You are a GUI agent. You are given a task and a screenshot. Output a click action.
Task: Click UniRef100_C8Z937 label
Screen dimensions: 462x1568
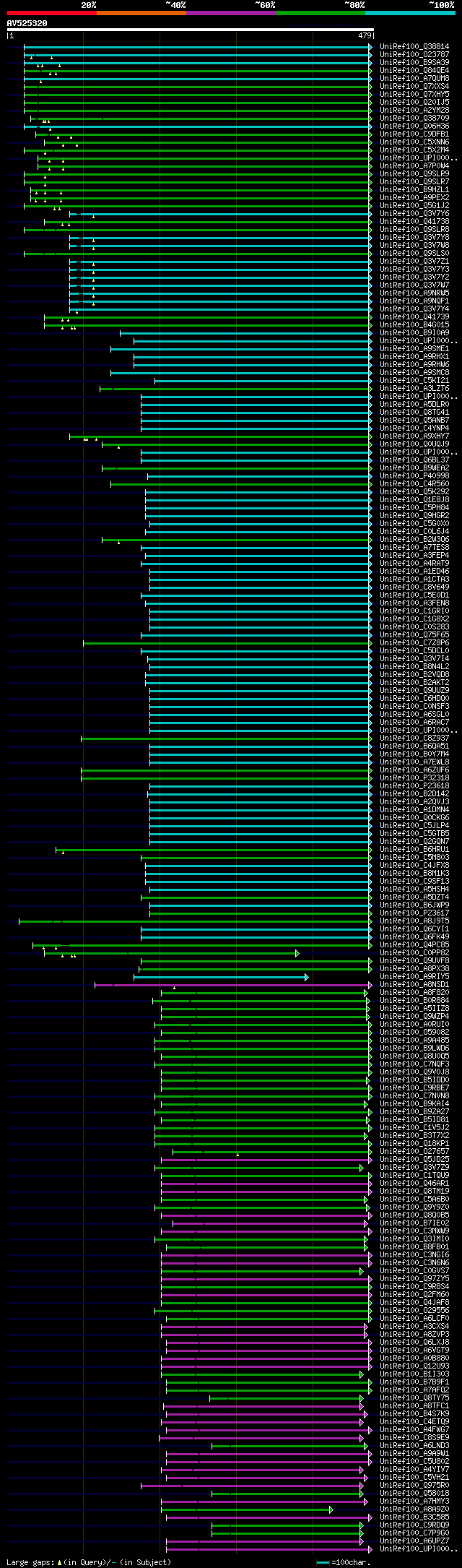[414, 738]
